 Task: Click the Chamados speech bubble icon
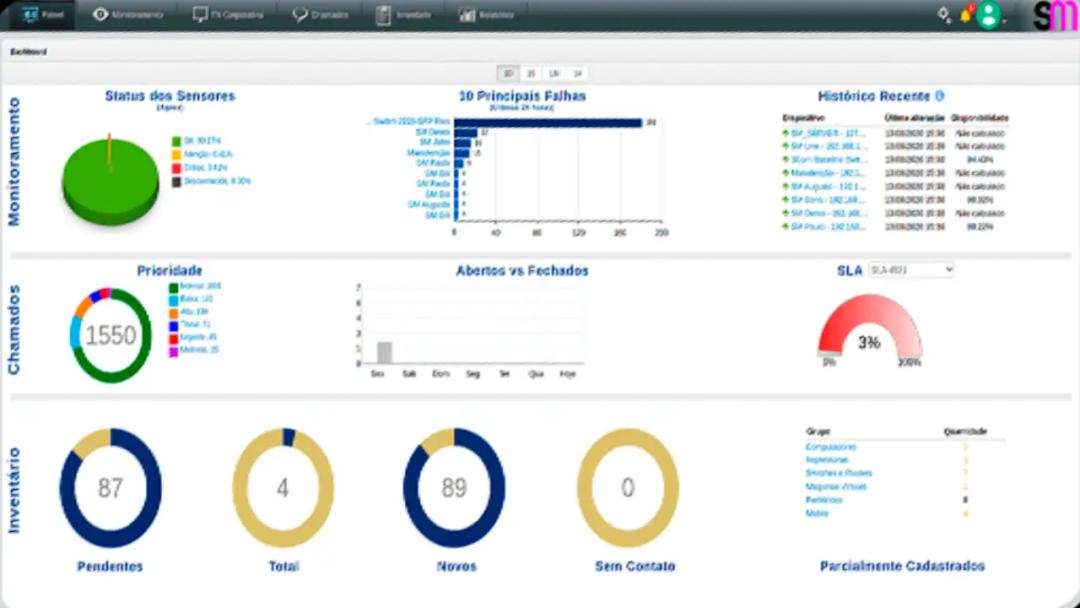pos(300,15)
